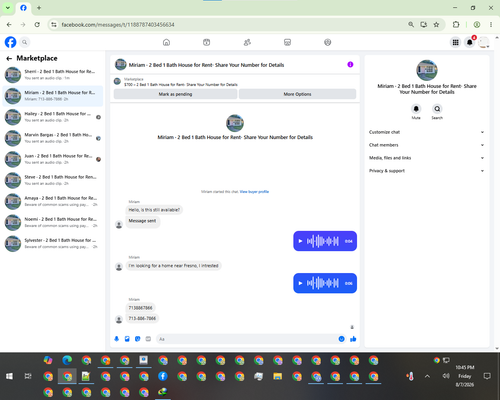The height and width of the screenshot is (400, 500).
Task: Search in conversation using the magnifier icon
Action: pyautogui.click(x=437, y=109)
